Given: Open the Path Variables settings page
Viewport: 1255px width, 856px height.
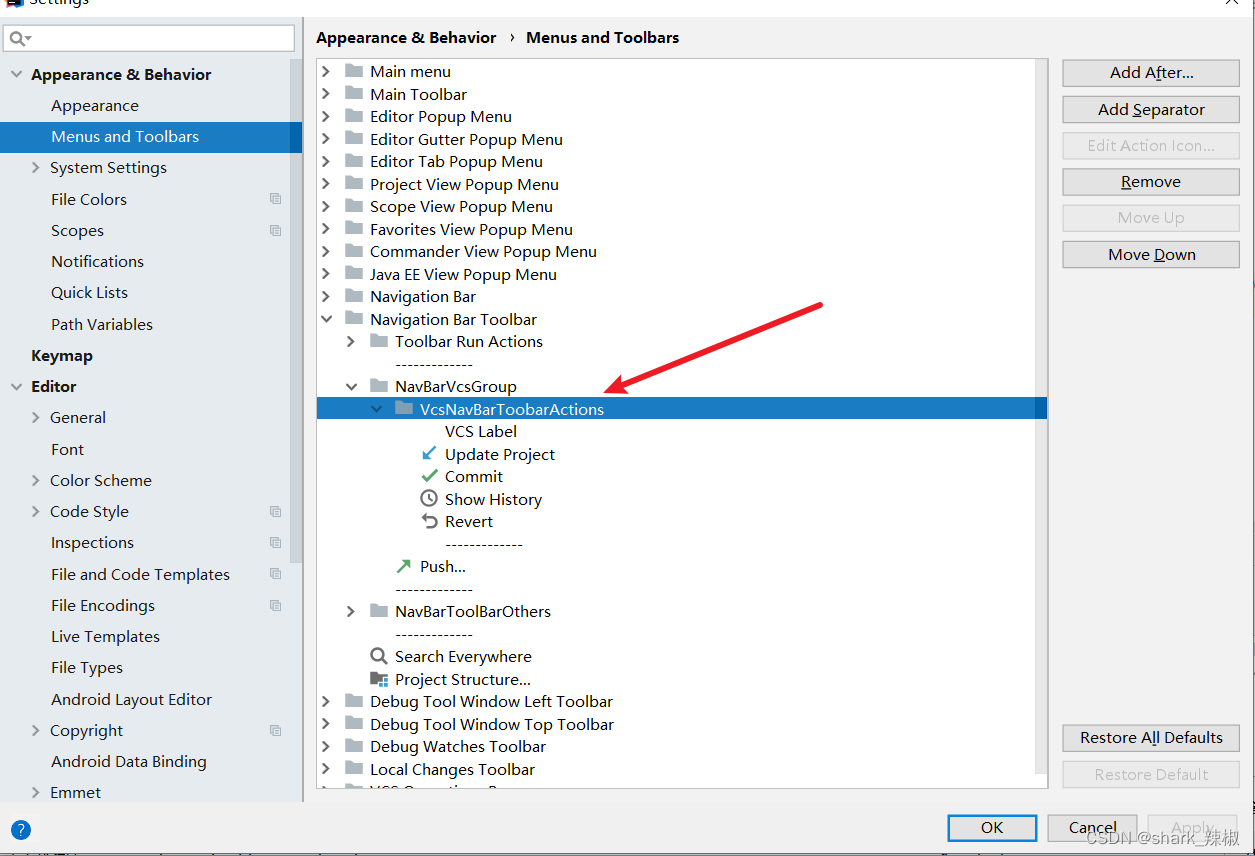Looking at the screenshot, I should click(102, 324).
